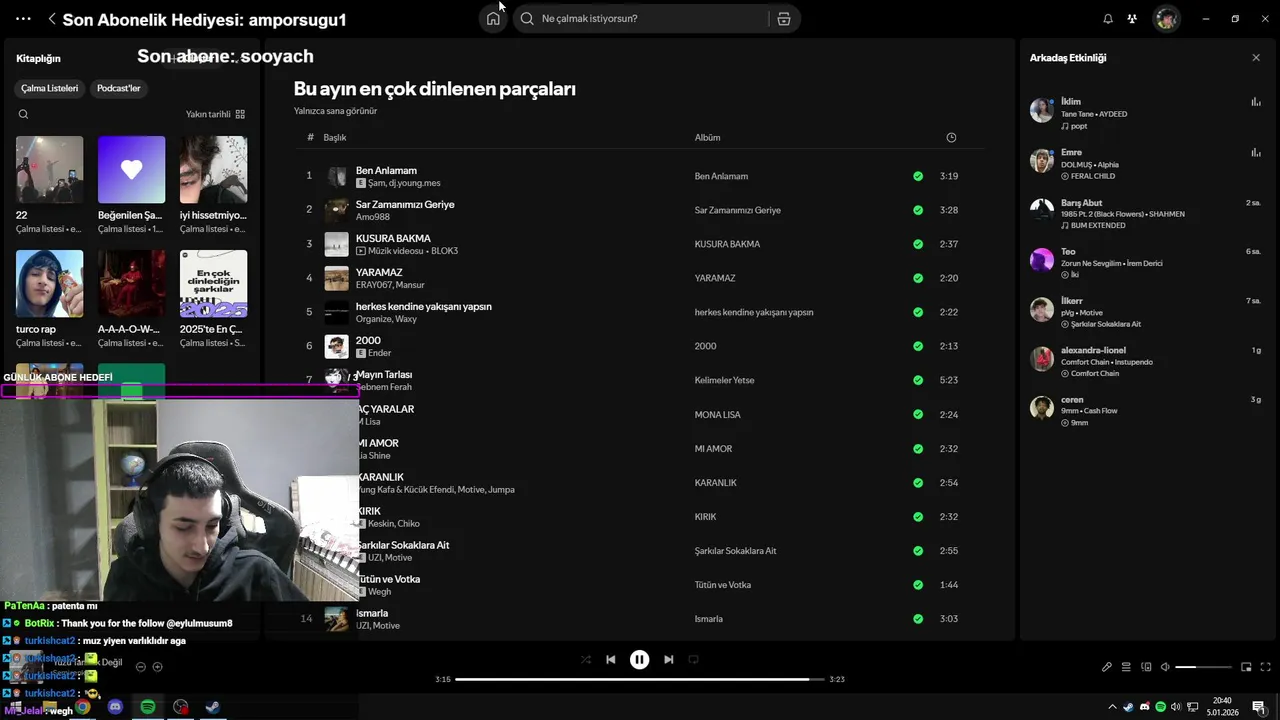Open the Beğenilen Şarkılar heart playlist

tap(131, 170)
